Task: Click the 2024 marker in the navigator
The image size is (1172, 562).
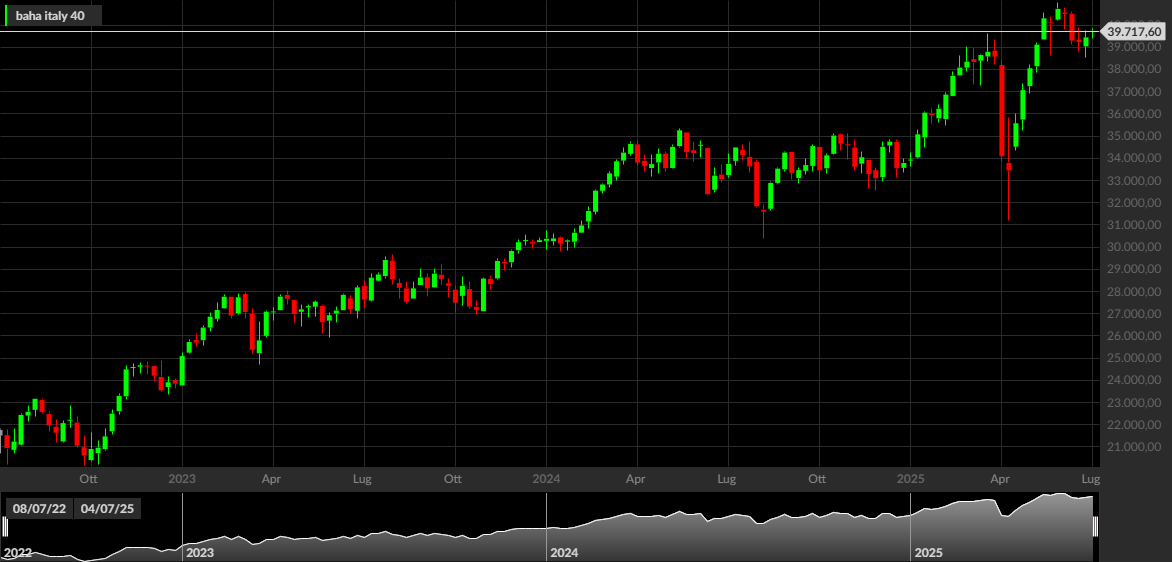Action: [564, 553]
